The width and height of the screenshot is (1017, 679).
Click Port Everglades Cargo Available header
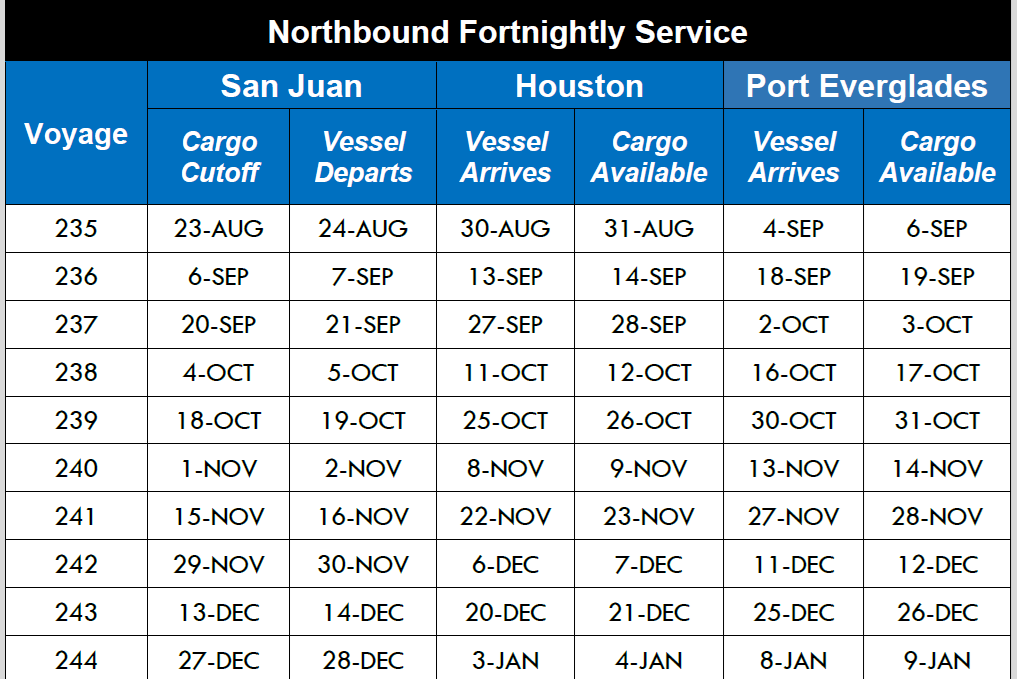[937, 157]
